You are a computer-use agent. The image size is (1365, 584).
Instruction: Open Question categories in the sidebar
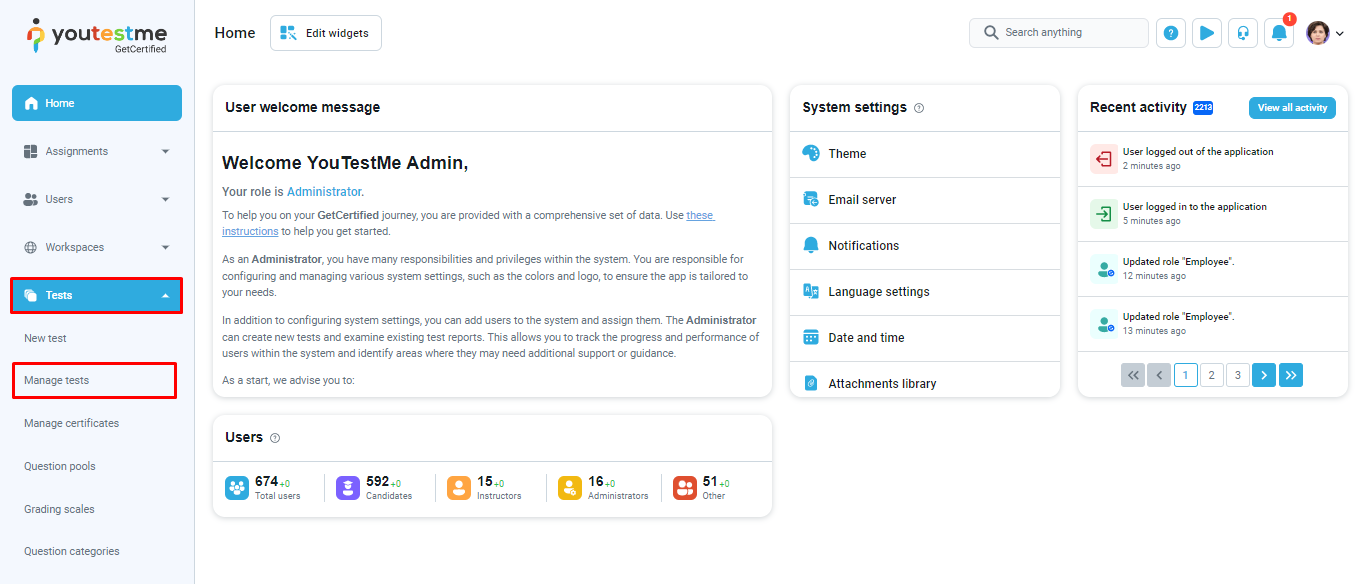71,551
